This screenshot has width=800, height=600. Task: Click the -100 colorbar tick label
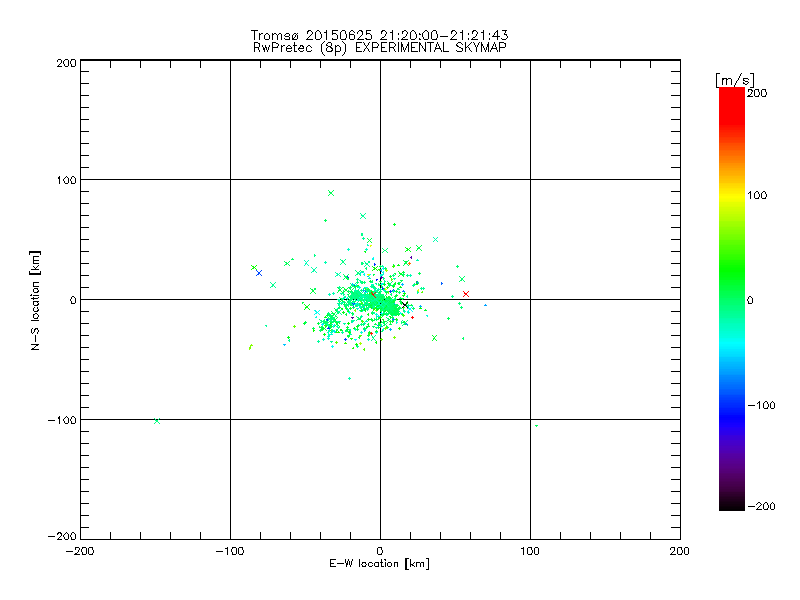pos(764,404)
